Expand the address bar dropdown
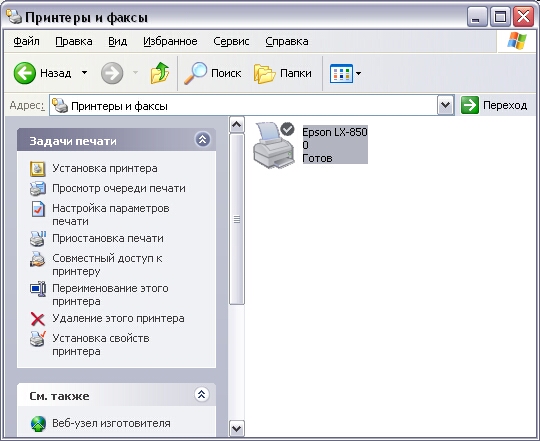 point(446,105)
